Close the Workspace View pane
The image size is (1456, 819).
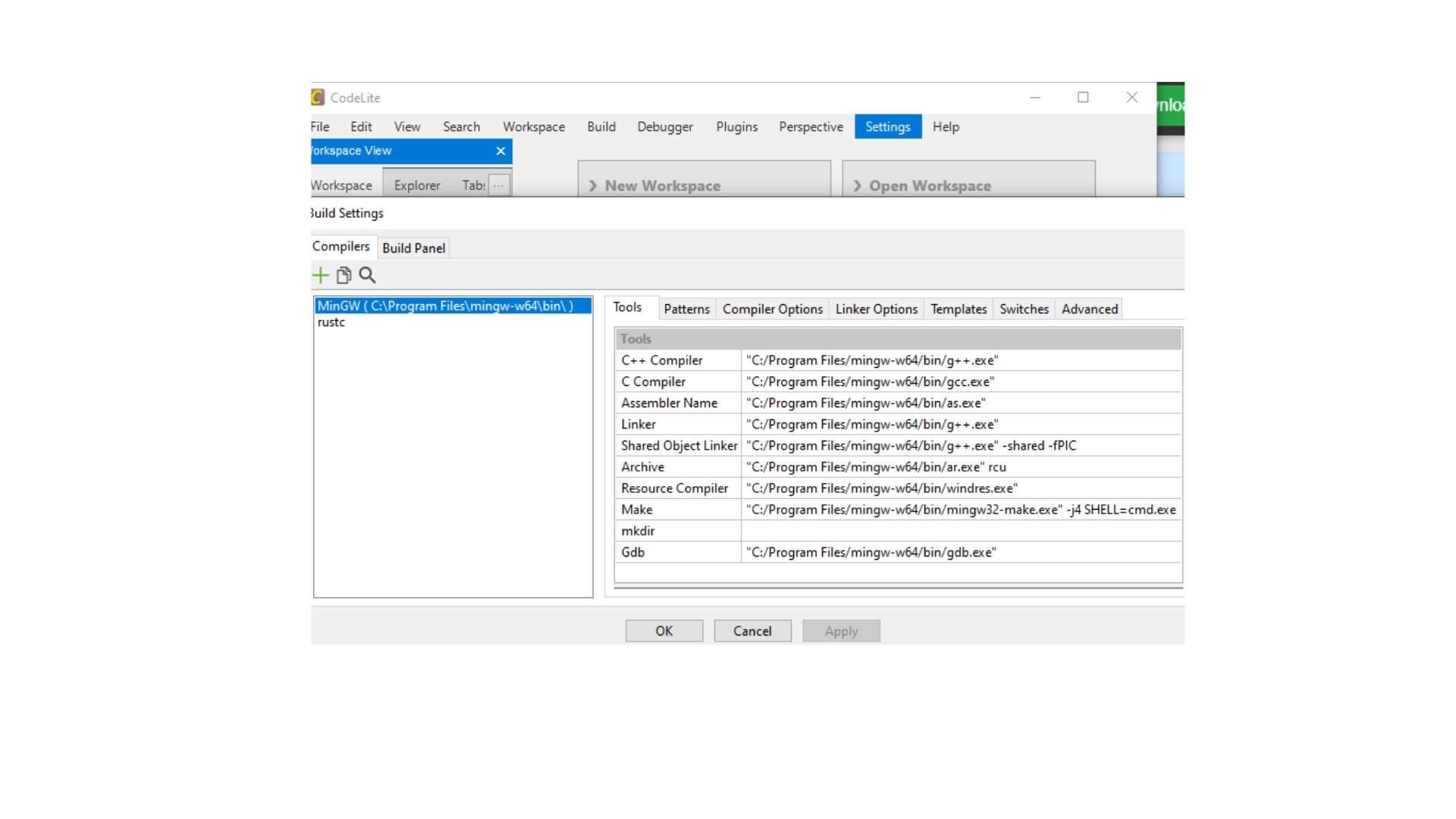pos(500,151)
